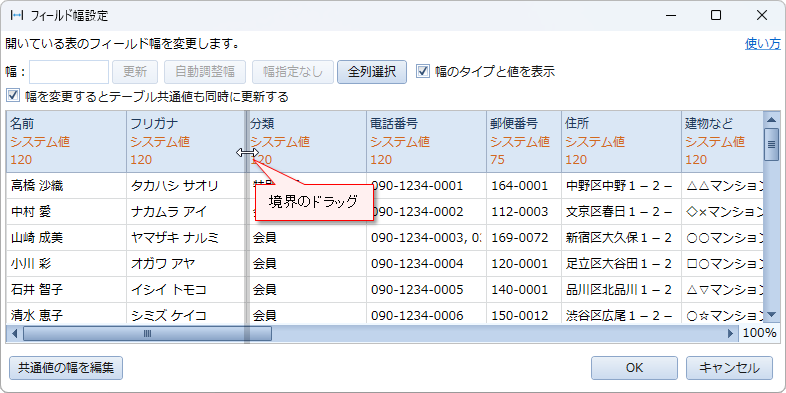
Task: Click cell 山崎 成美
Action: (66, 238)
